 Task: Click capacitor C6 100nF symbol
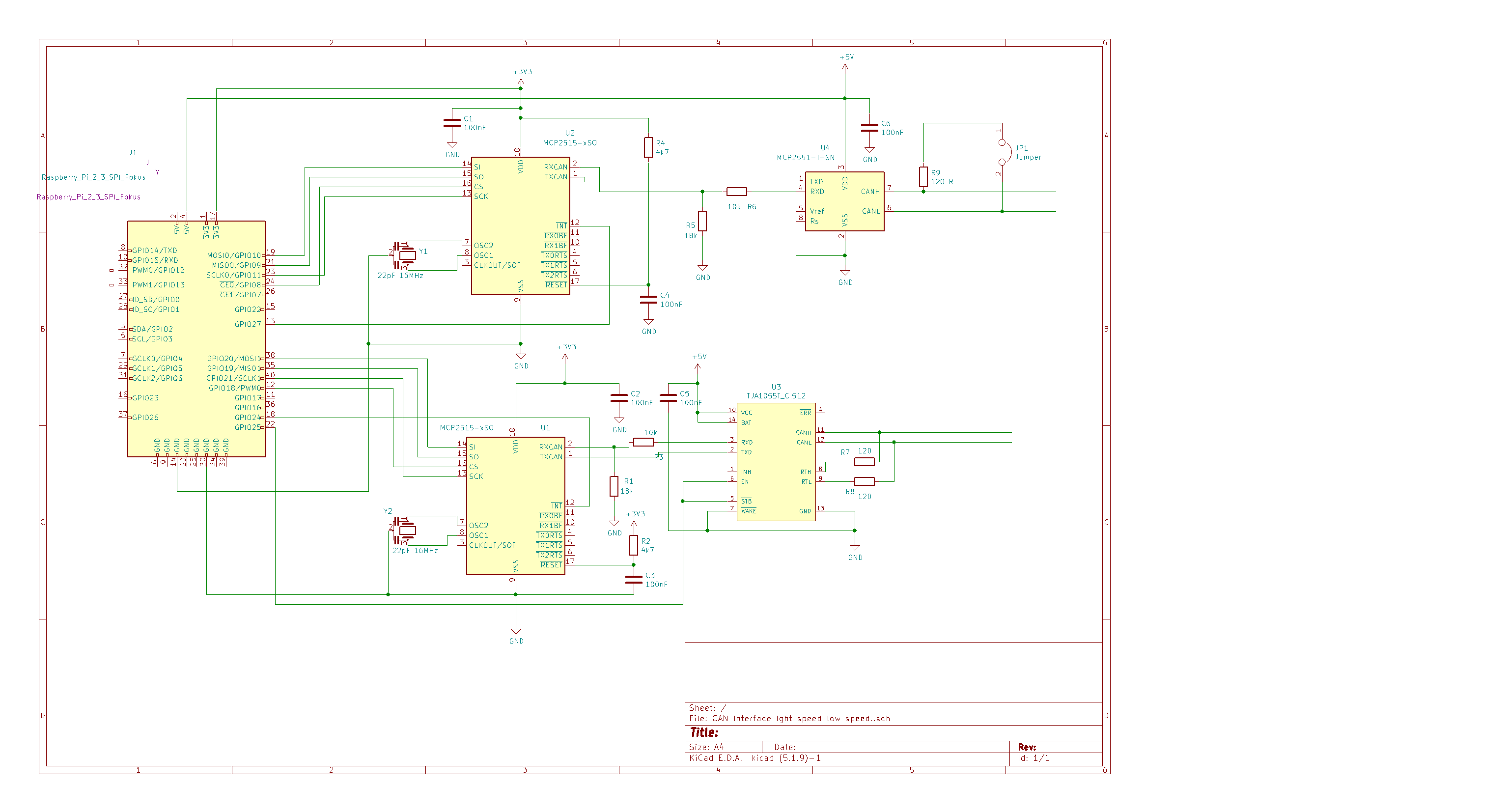pos(869,128)
